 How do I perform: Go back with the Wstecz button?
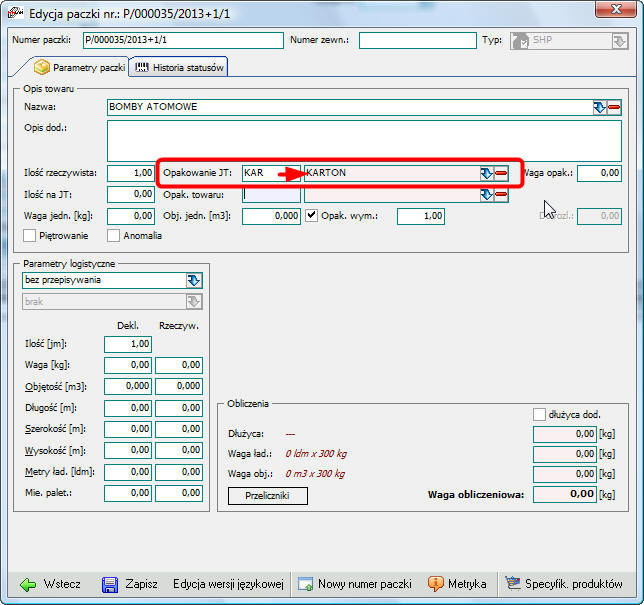click(x=51, y=584)
